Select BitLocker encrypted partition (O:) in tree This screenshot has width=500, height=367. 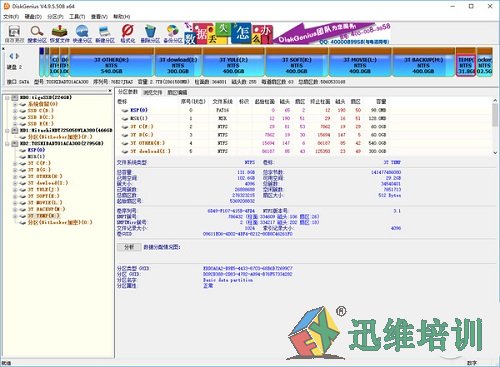pyautogui.click(x=60, y=222)
